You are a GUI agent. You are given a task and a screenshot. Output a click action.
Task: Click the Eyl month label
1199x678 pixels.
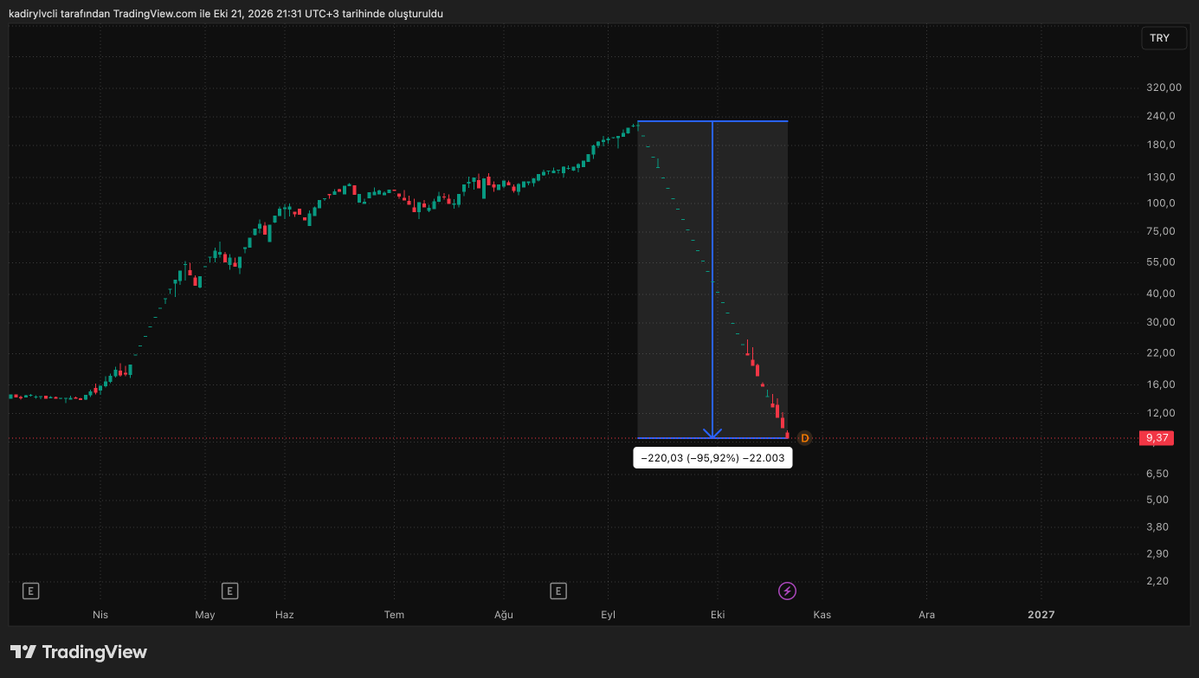pyautogui.click(x=608, y=615)
